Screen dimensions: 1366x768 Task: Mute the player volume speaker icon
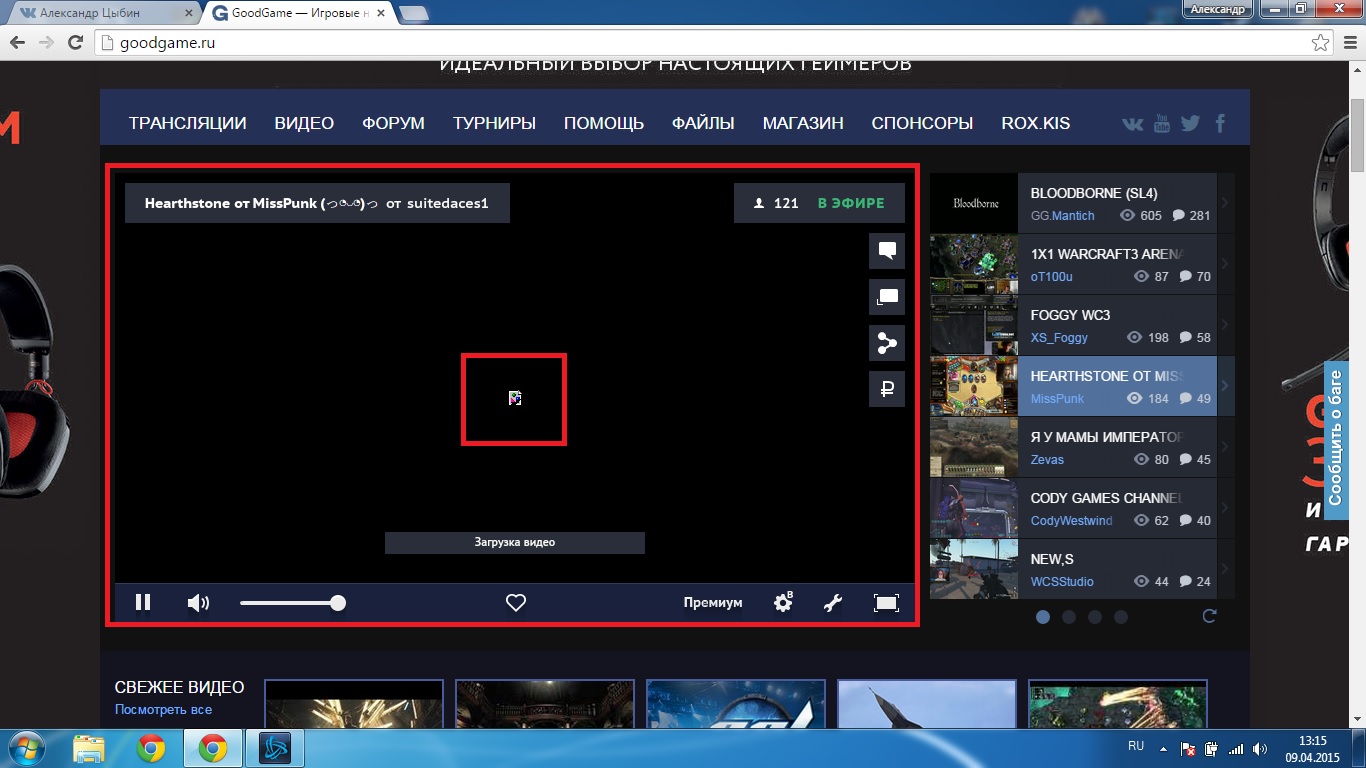[x=199, y=603]
